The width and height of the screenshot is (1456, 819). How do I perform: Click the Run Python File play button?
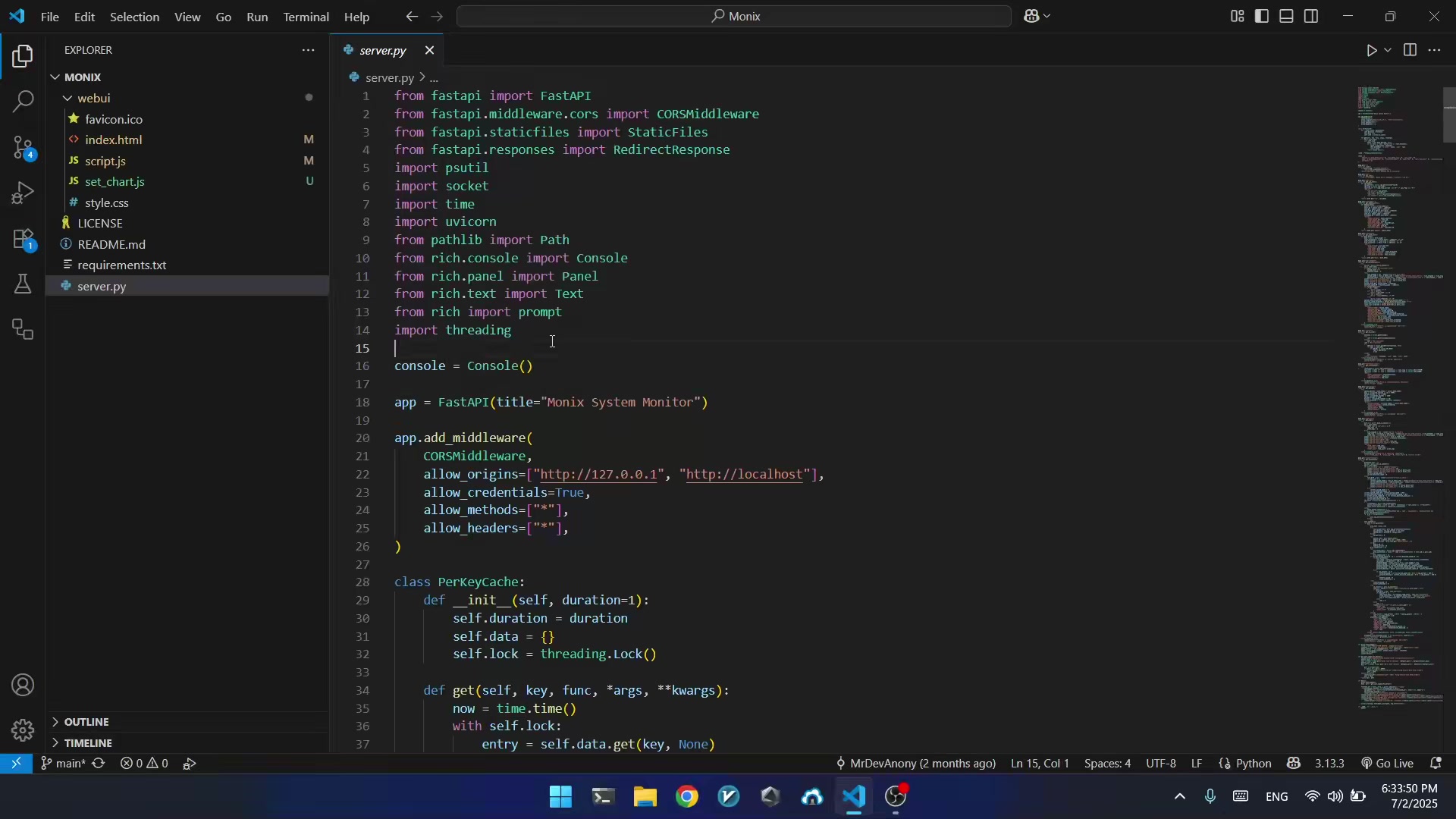coord(1372,51)
